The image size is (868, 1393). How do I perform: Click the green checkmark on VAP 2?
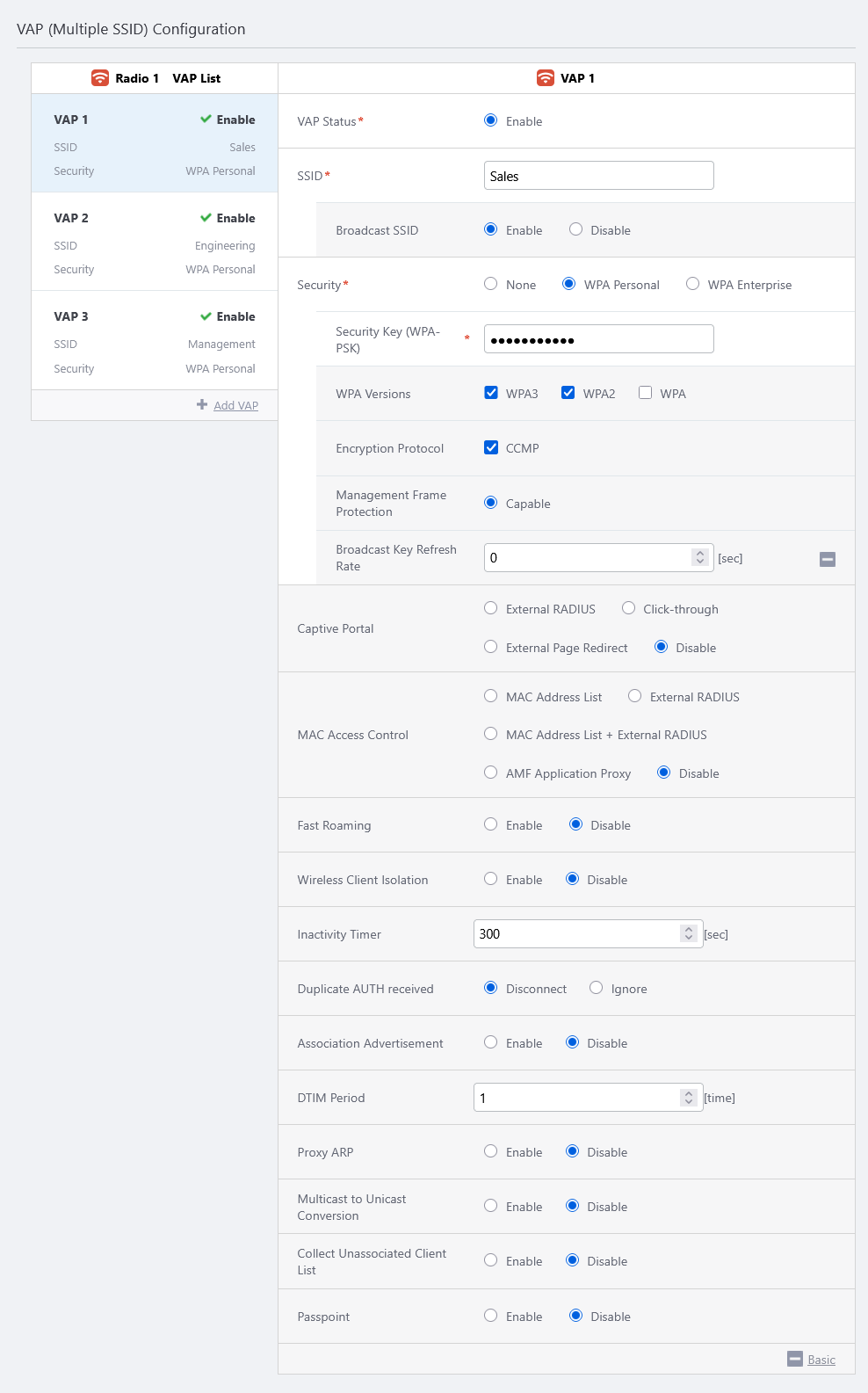tap(206, 218)
